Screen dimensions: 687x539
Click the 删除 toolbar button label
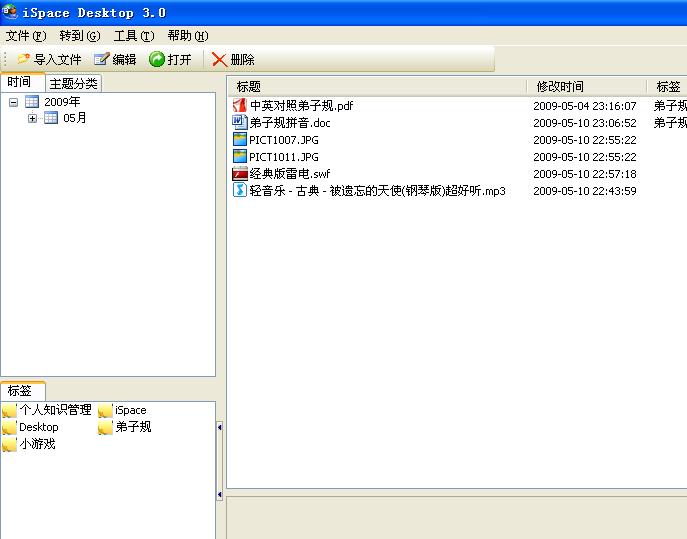tap(242, 59)
